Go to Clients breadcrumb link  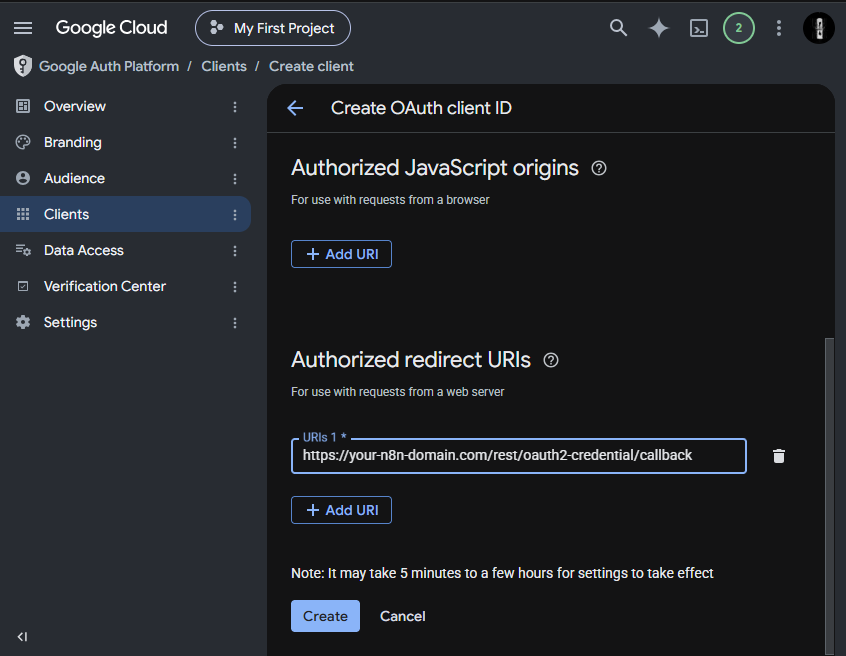click(224, 66)
